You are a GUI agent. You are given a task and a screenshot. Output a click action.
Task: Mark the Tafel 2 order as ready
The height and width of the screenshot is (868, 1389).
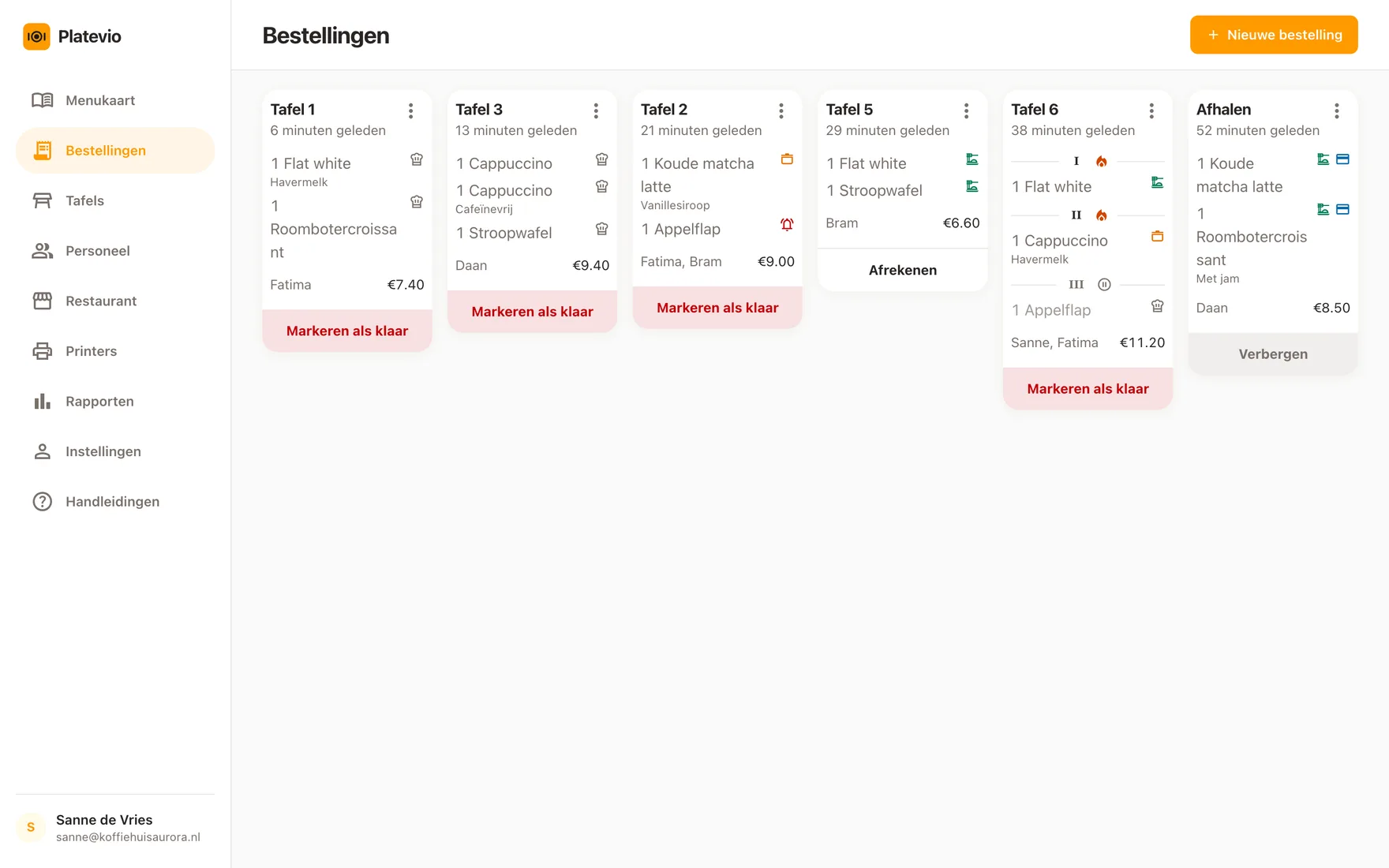point(717,308)
